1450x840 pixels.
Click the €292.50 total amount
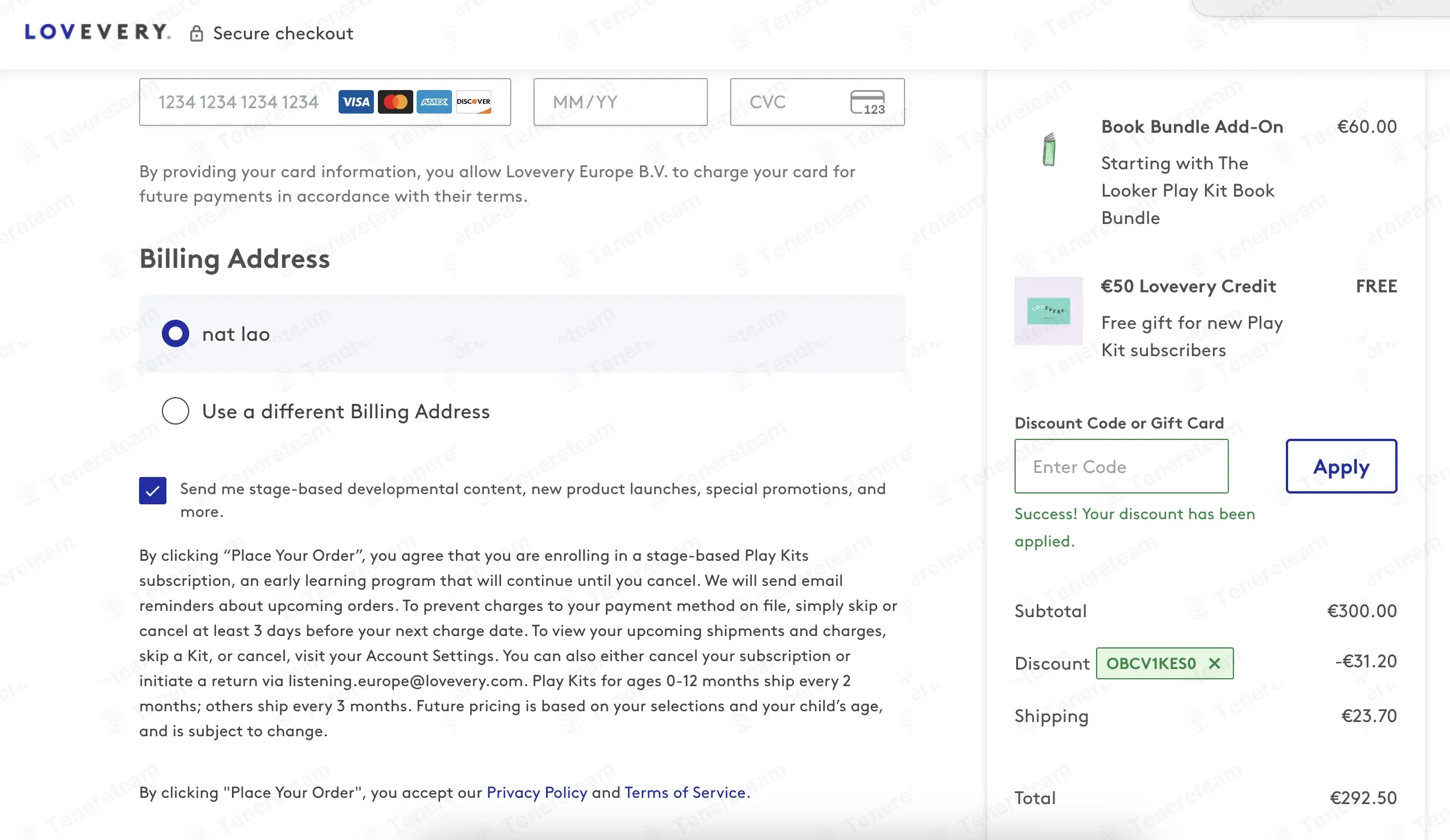1363,797
